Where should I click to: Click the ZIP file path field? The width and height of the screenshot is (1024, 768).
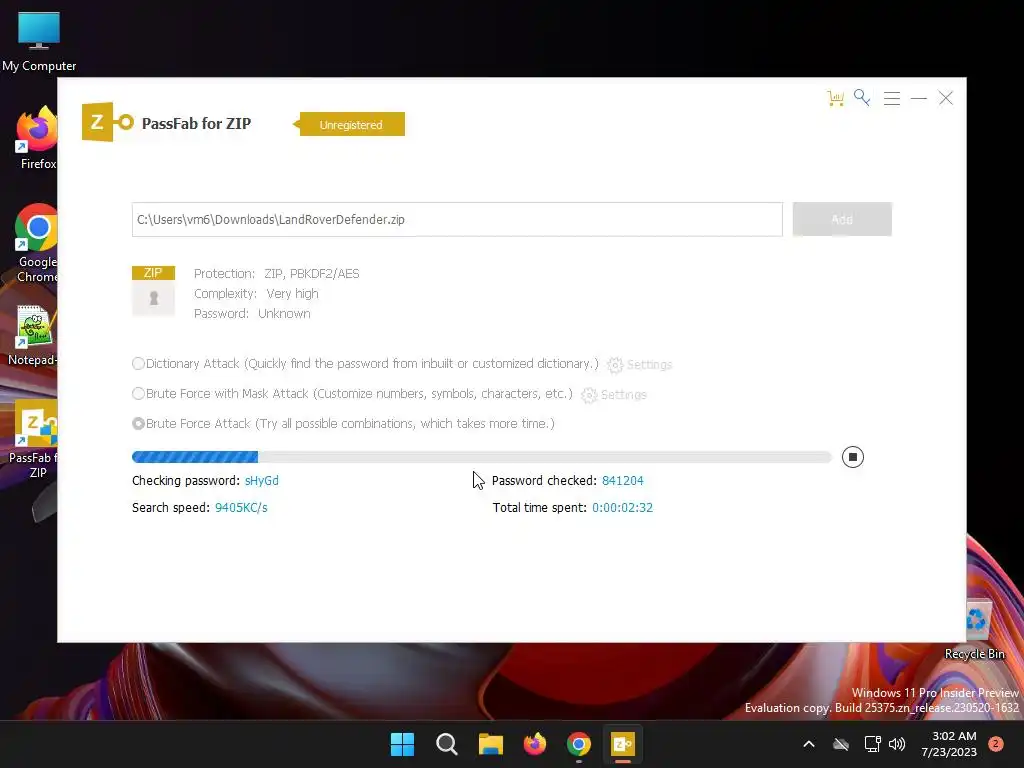click(457, 219)
